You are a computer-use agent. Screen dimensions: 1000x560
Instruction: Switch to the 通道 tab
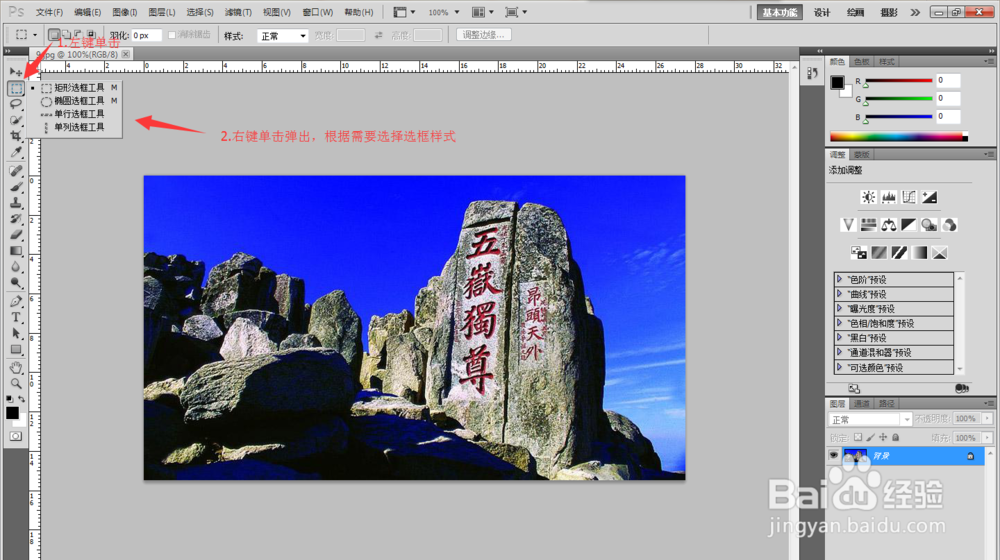point(862,403)
